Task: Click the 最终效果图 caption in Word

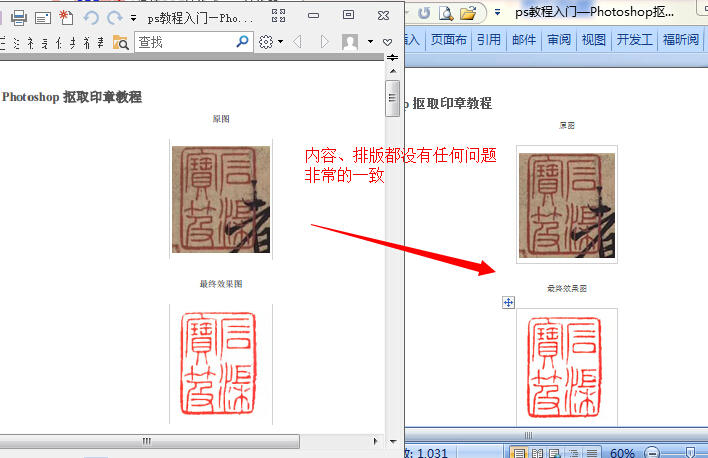Action: 567,288
